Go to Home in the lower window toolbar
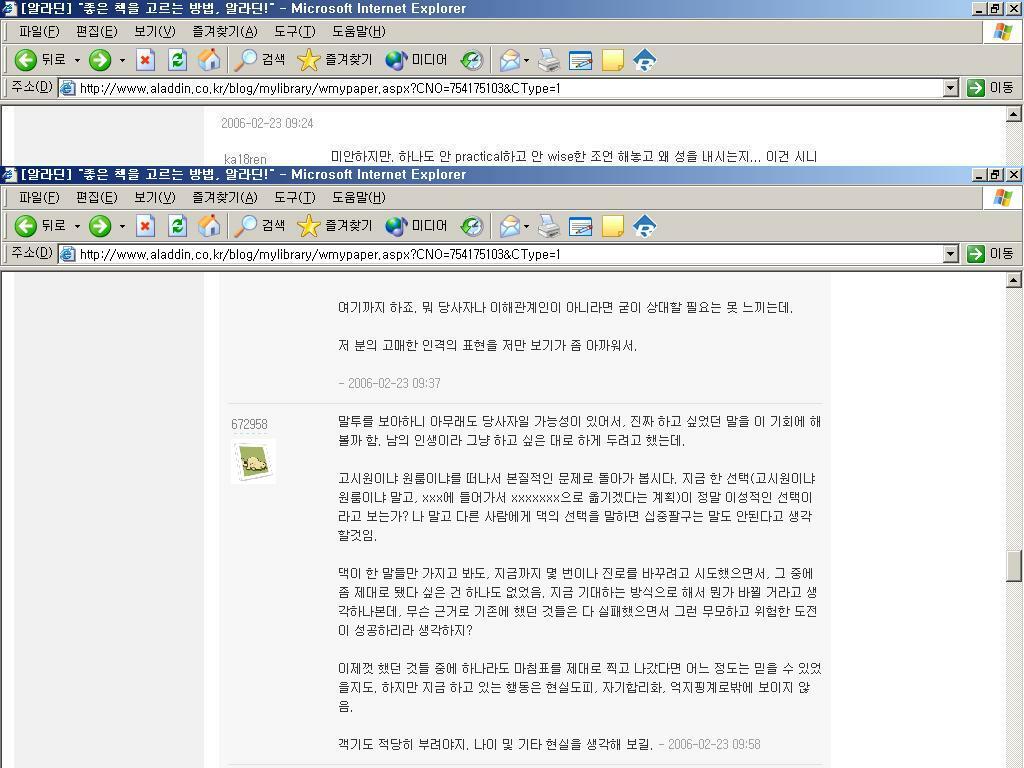Image resolution: width=1024 pixels, height=768 pixels. click(209, 226)
